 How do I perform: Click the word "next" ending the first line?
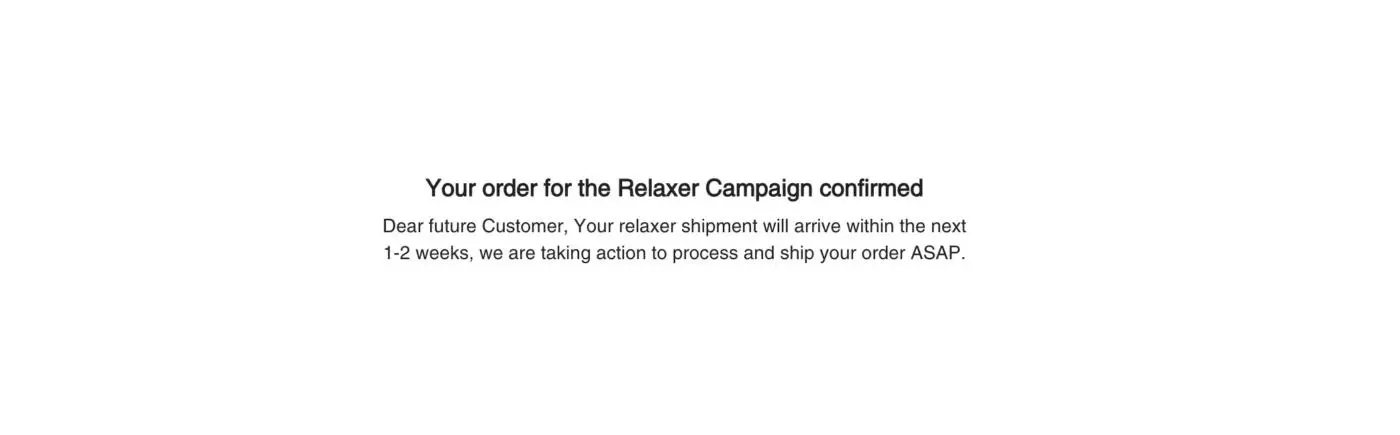pyautogui.click(x=948, y=226)
